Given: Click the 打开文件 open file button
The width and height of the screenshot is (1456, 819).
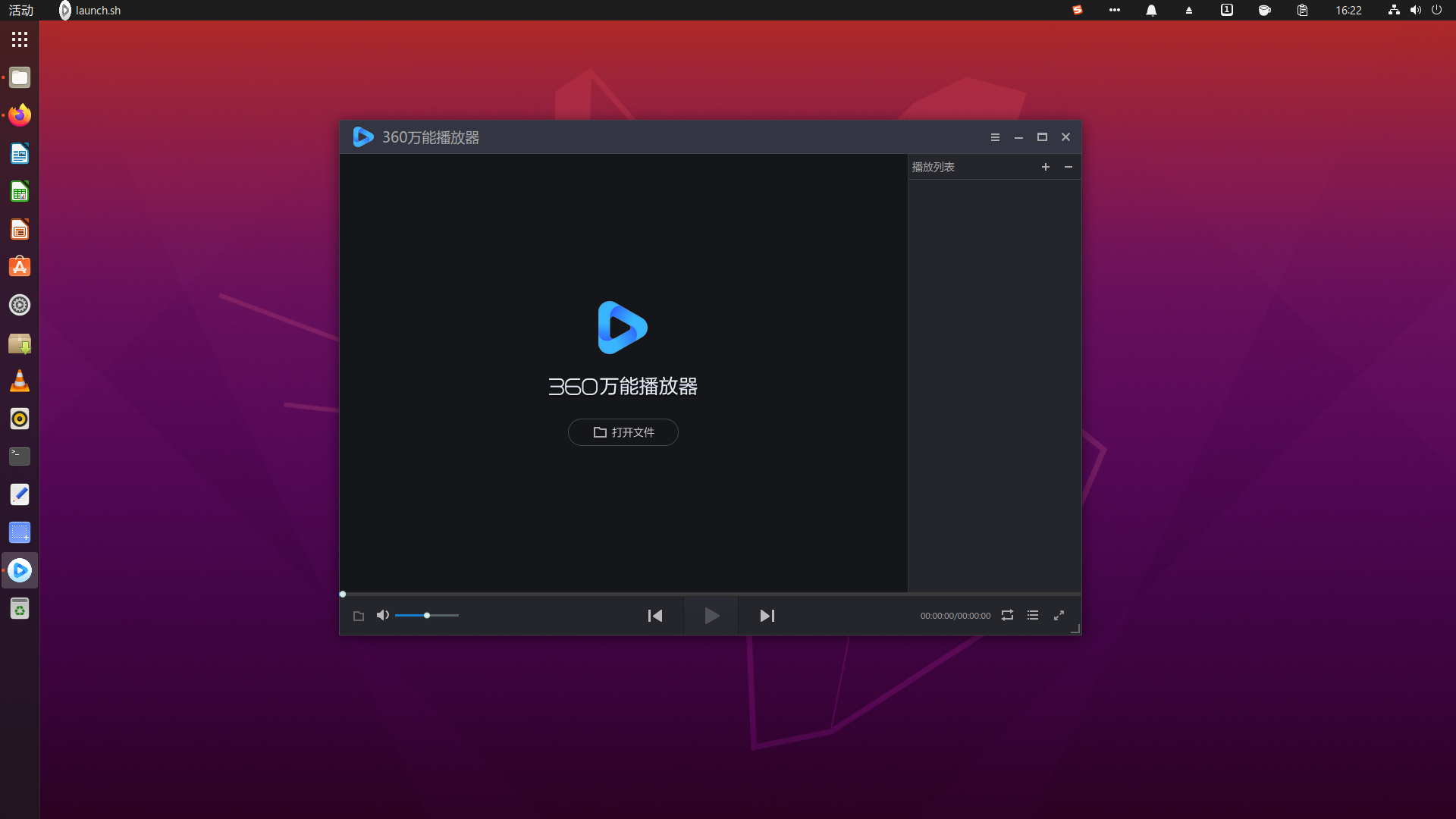Looking at the screenshot, I should pyautogui.click(x=623, y=432).
